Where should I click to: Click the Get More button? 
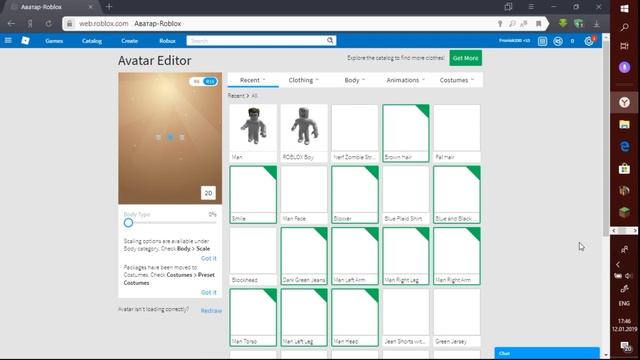click(x=466, y=58)
